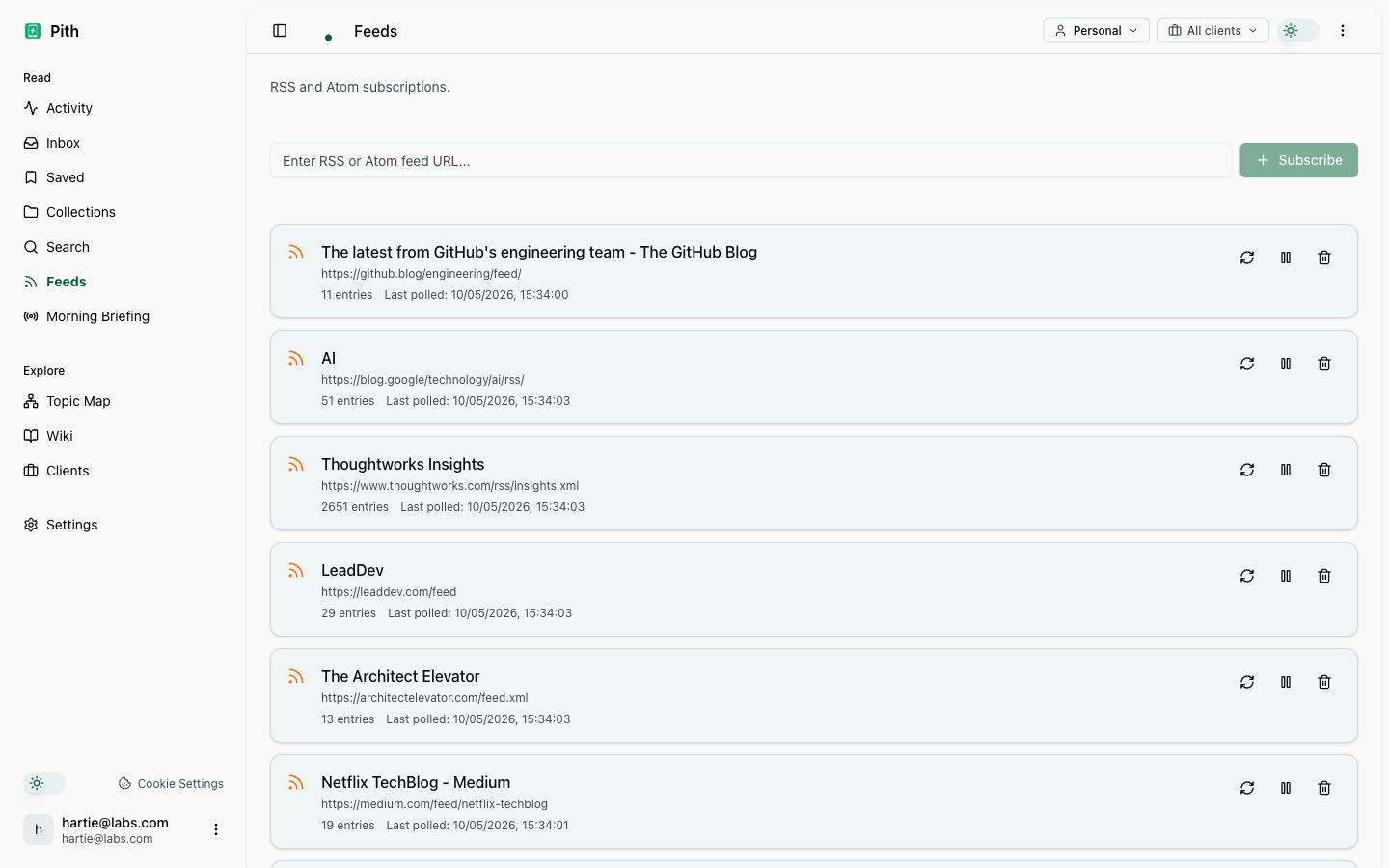Click the RSS icon on the Netflix TechBlog card
Screen dimensions: 1389x868
pos(296,783)
